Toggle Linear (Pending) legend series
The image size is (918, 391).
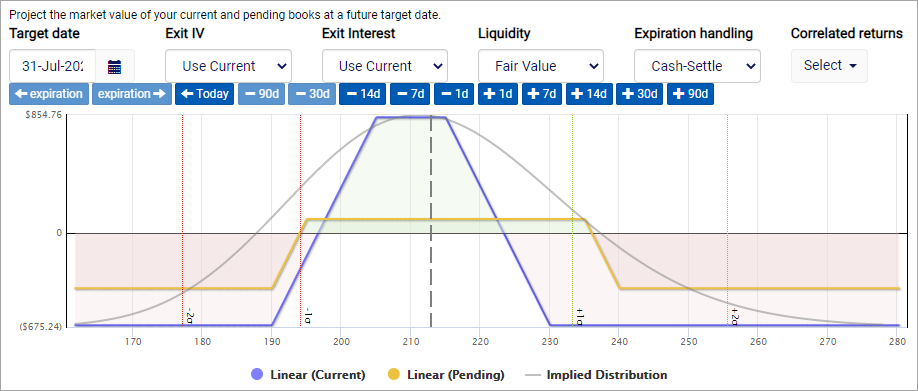[446, 375]
